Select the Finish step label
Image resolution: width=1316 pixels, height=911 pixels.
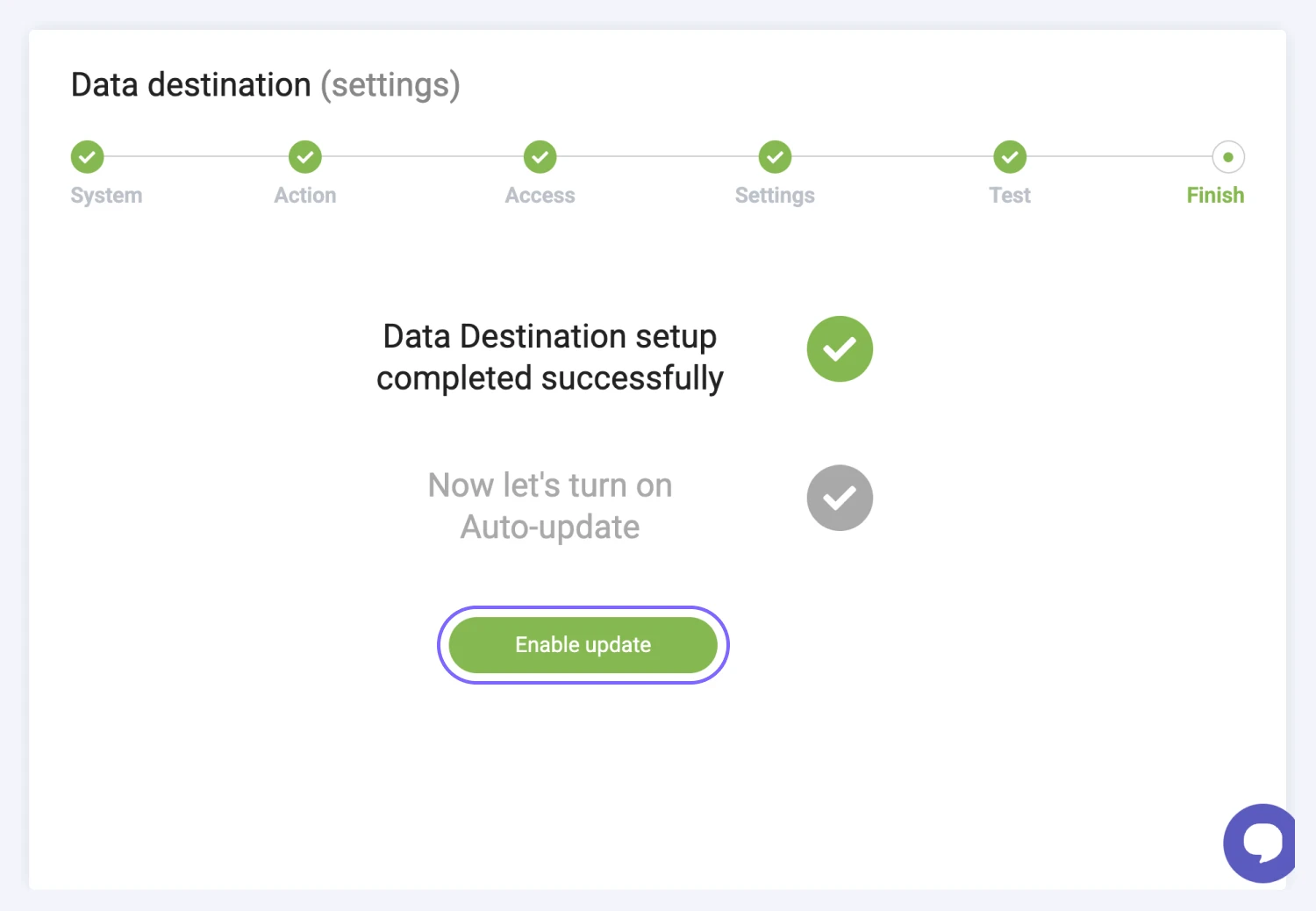[x=1215, y=196]
